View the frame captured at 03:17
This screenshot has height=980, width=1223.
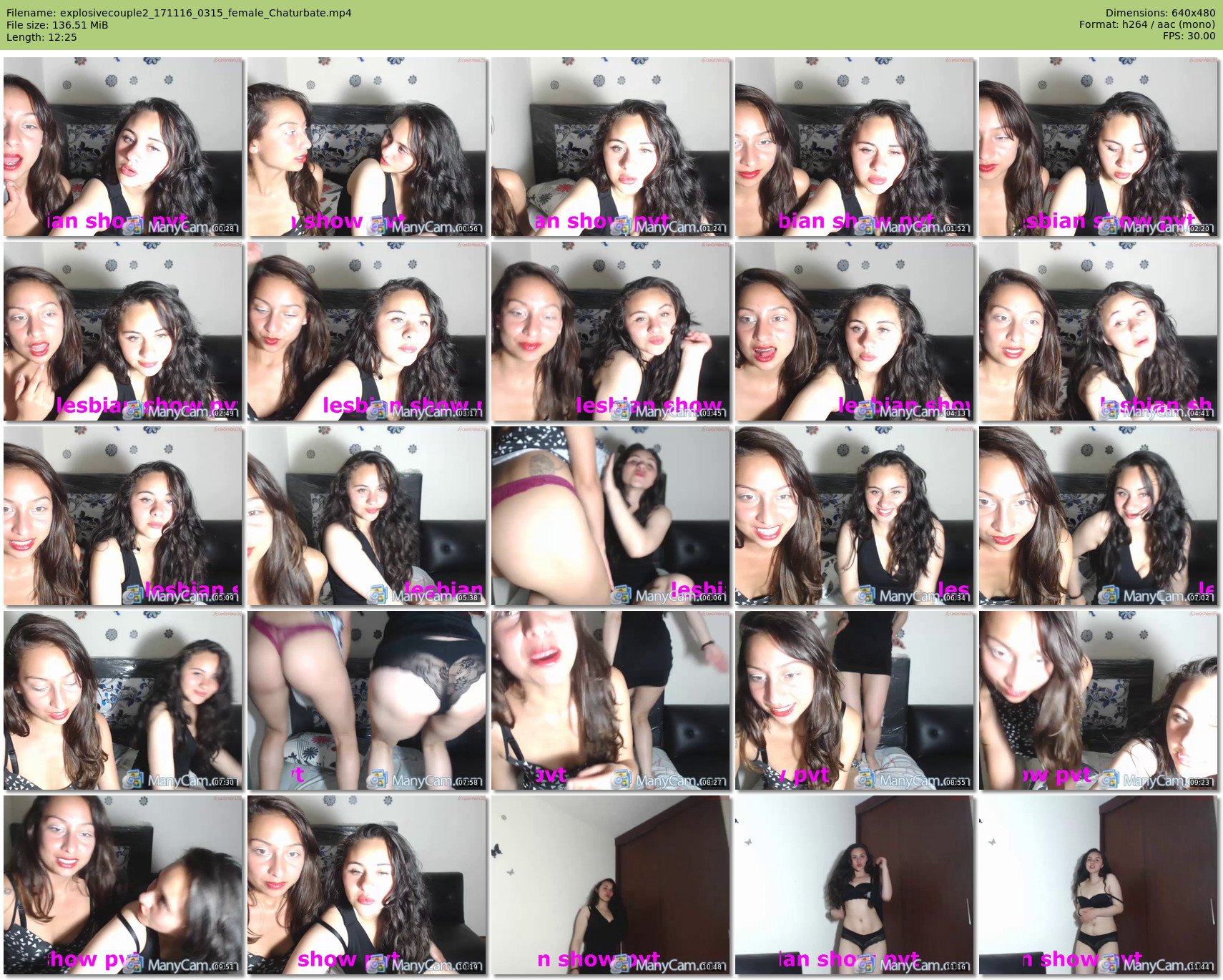tap(367, 331)
